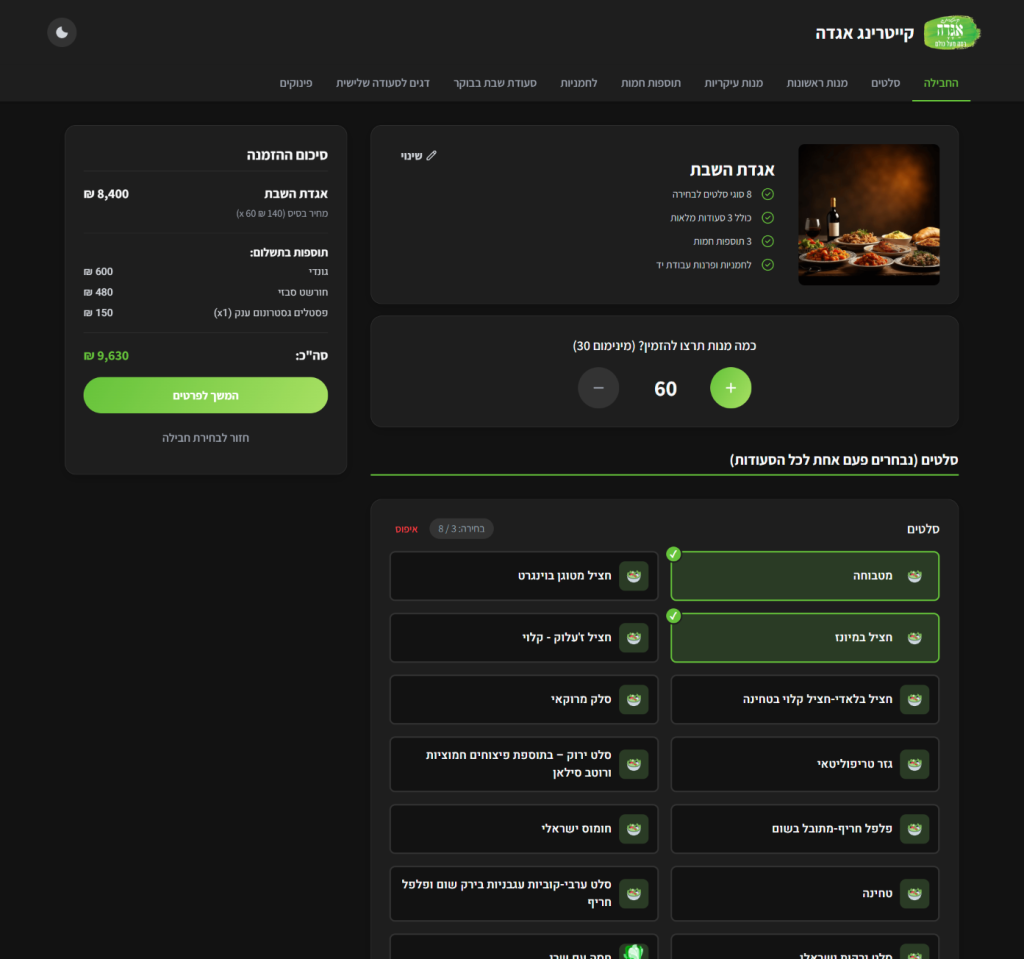This screenshot has width=1024, height=959.
Task: Open the מנות עיקריות tab
Action: [x=733, y=83]
